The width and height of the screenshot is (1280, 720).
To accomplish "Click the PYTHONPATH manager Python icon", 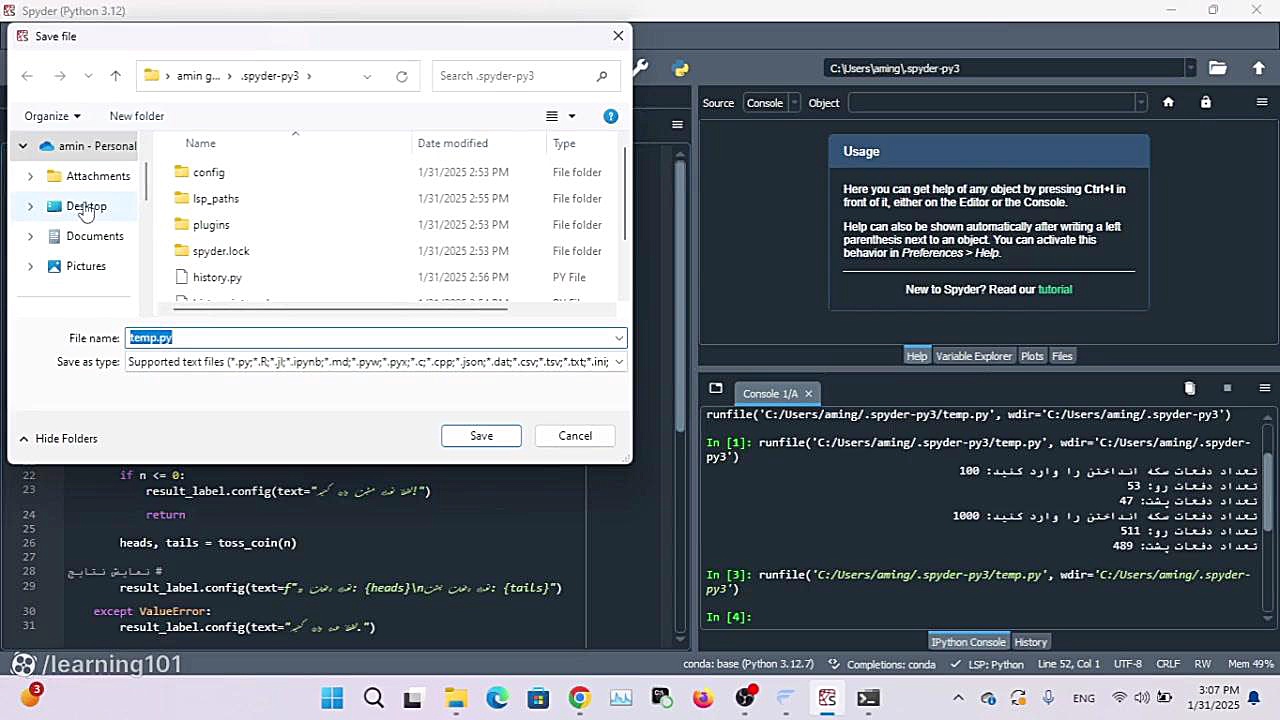I will [681, 68].
